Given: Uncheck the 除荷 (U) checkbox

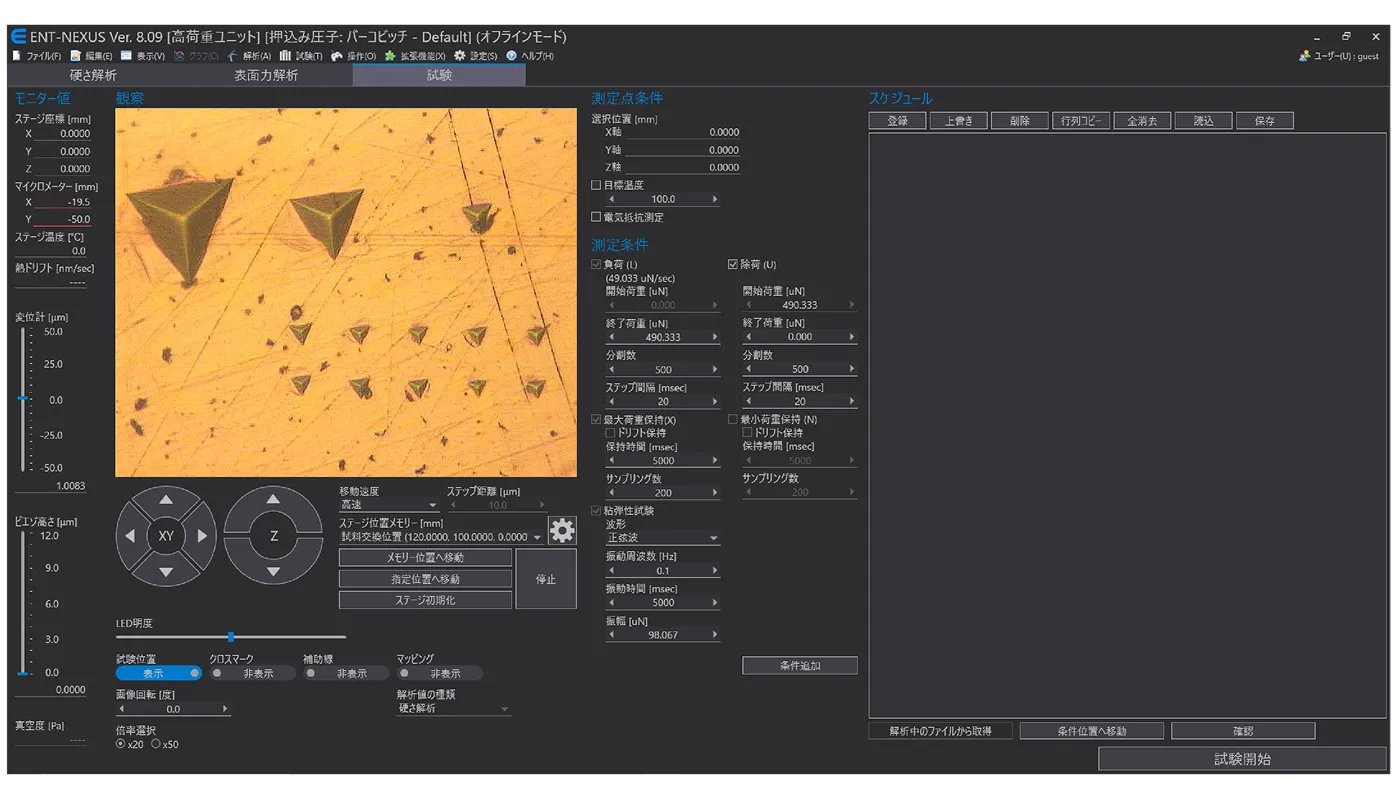Looking at the screenshot, I should tap(733, 264).
